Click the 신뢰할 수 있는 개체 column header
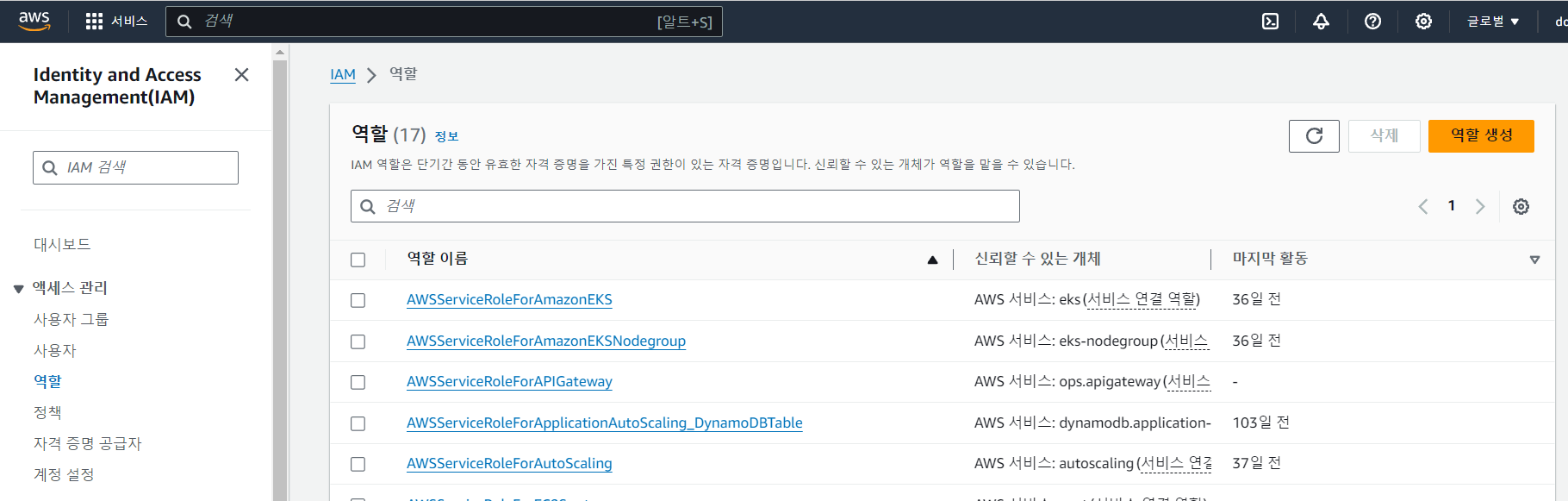This screenshot has width=1568, height=501. pyautogui.click(x=1037, y=259)
